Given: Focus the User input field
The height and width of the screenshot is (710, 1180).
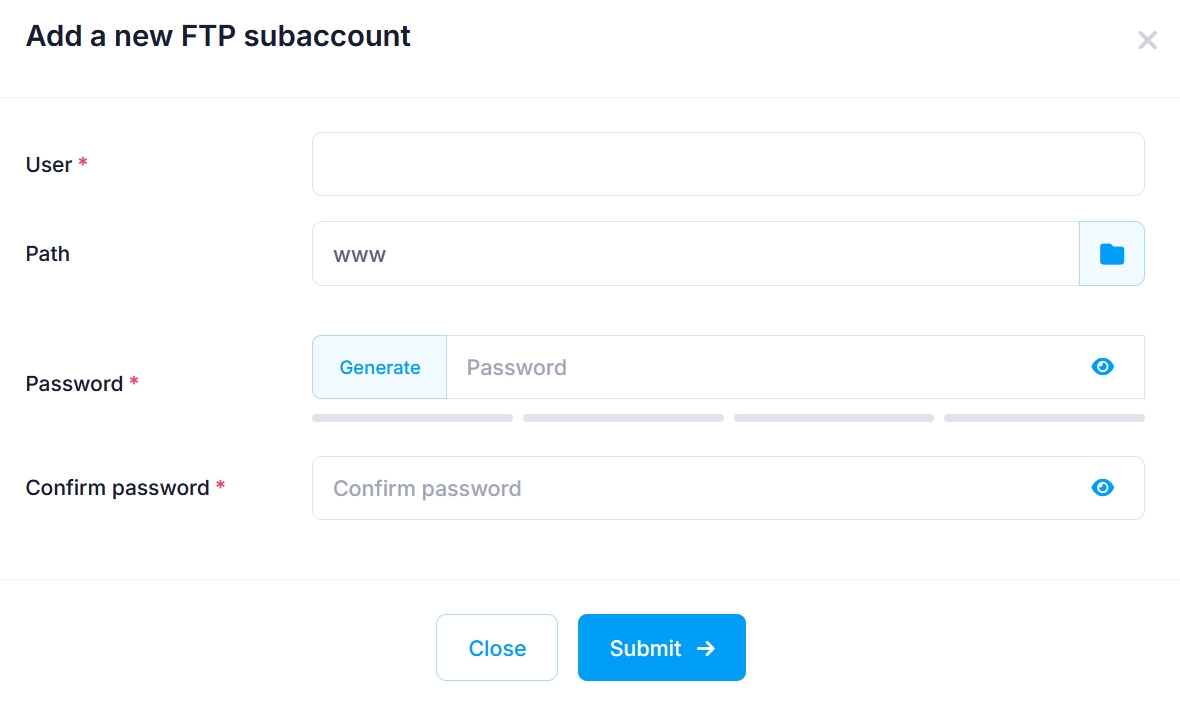Looking at the screenshot, I should [728, 163].
